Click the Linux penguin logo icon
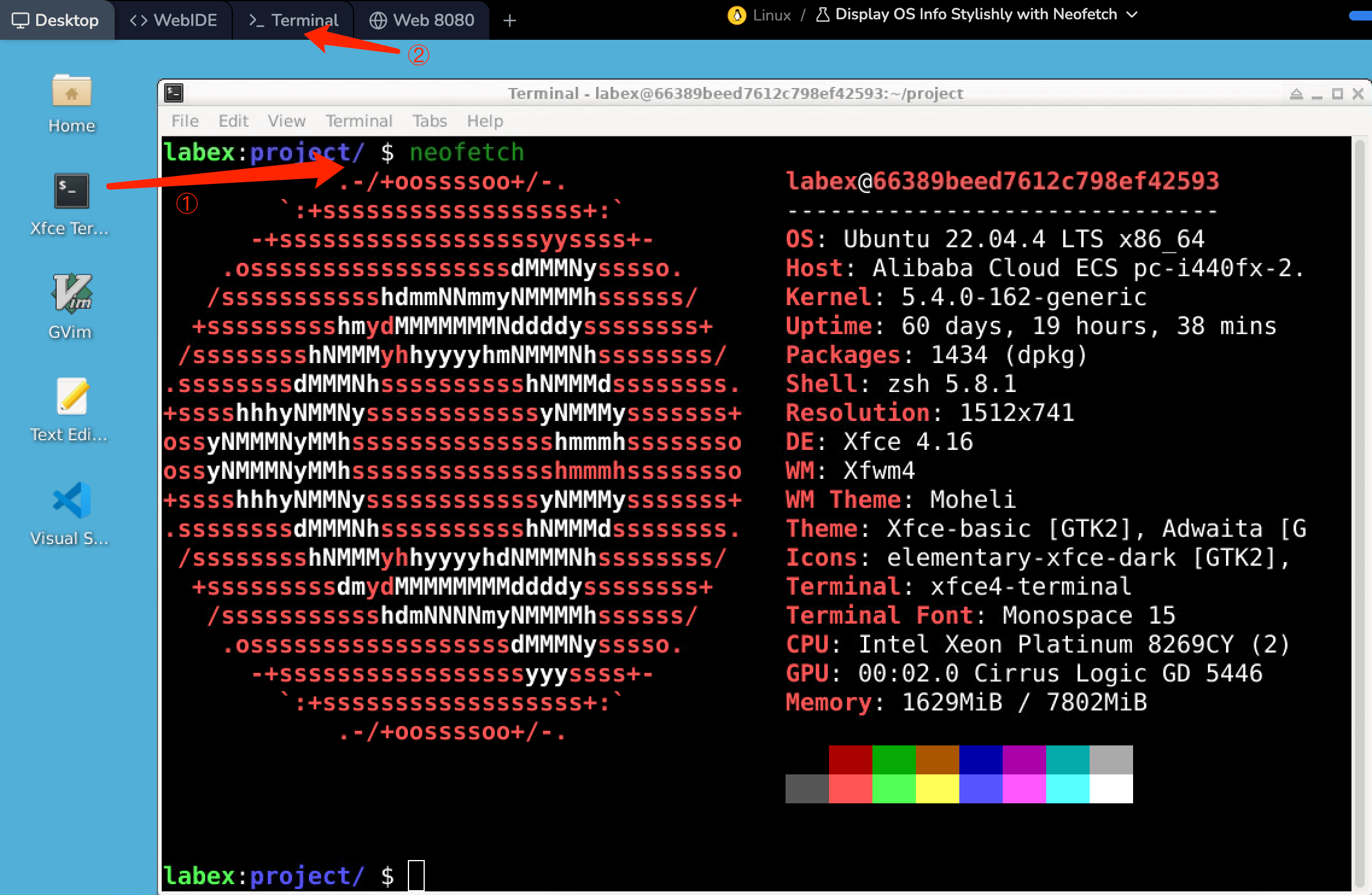Screen dimensions: 1372x895 [x=737, y=15]
